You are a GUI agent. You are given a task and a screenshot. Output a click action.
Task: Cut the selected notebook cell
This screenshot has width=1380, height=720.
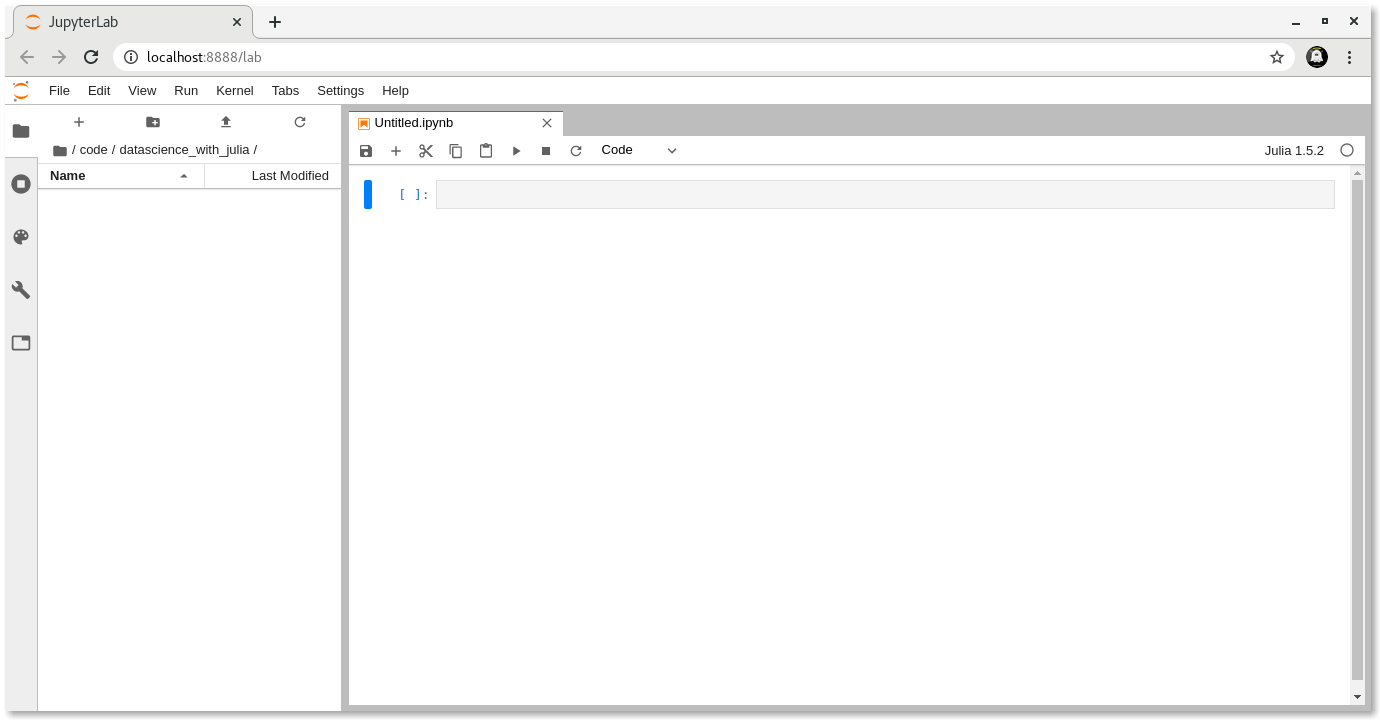426,150
